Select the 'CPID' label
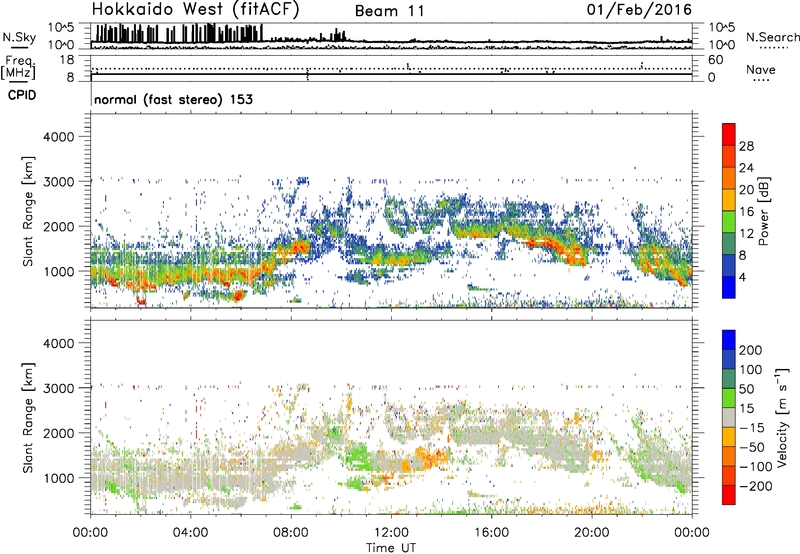800x554 pixels. pos(22,95)
